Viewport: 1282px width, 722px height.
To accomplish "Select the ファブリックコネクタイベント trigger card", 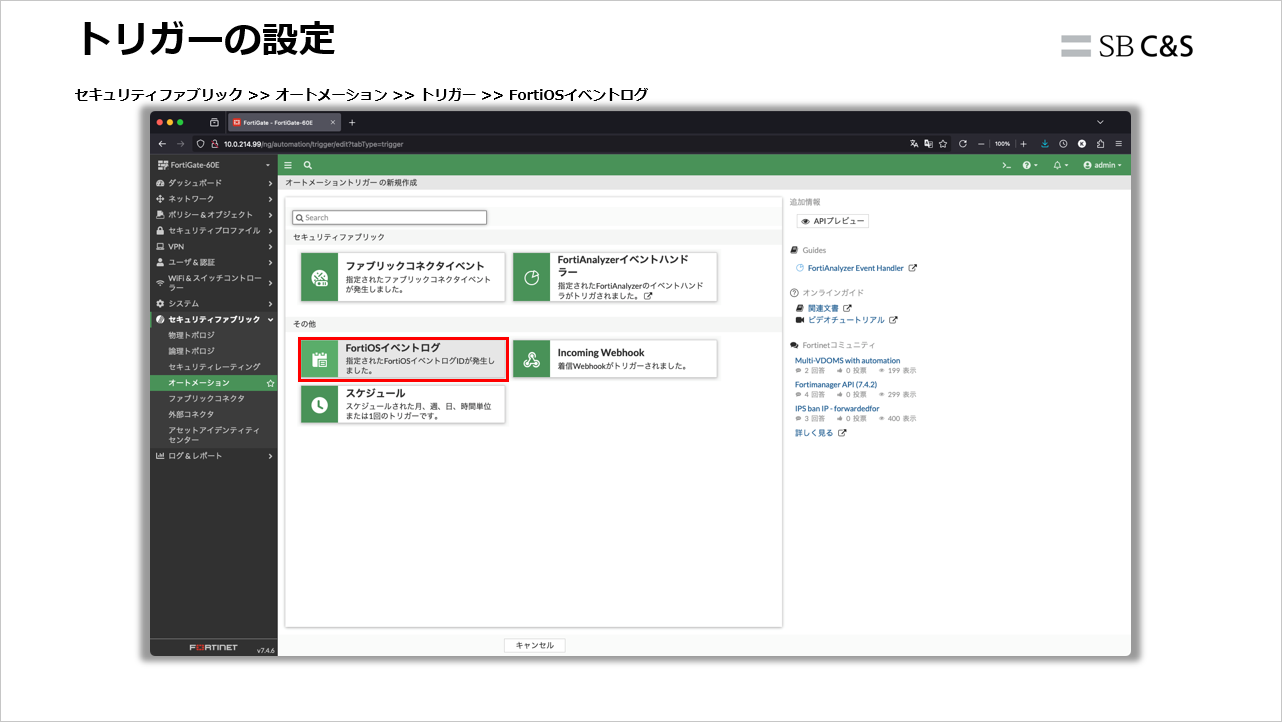I will click(403, 277).
